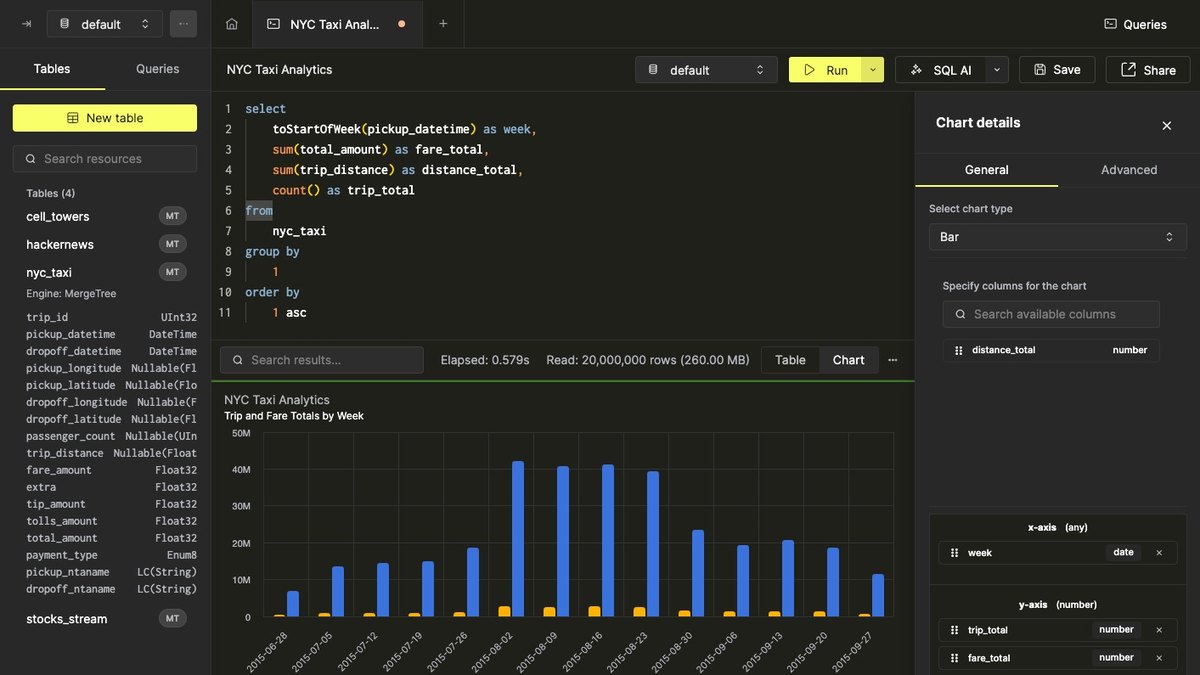This screenshot has height=675, width=1200.
Task: Focus the Search available columns field
Action: pyautogui.click(x=1051, y=314)
